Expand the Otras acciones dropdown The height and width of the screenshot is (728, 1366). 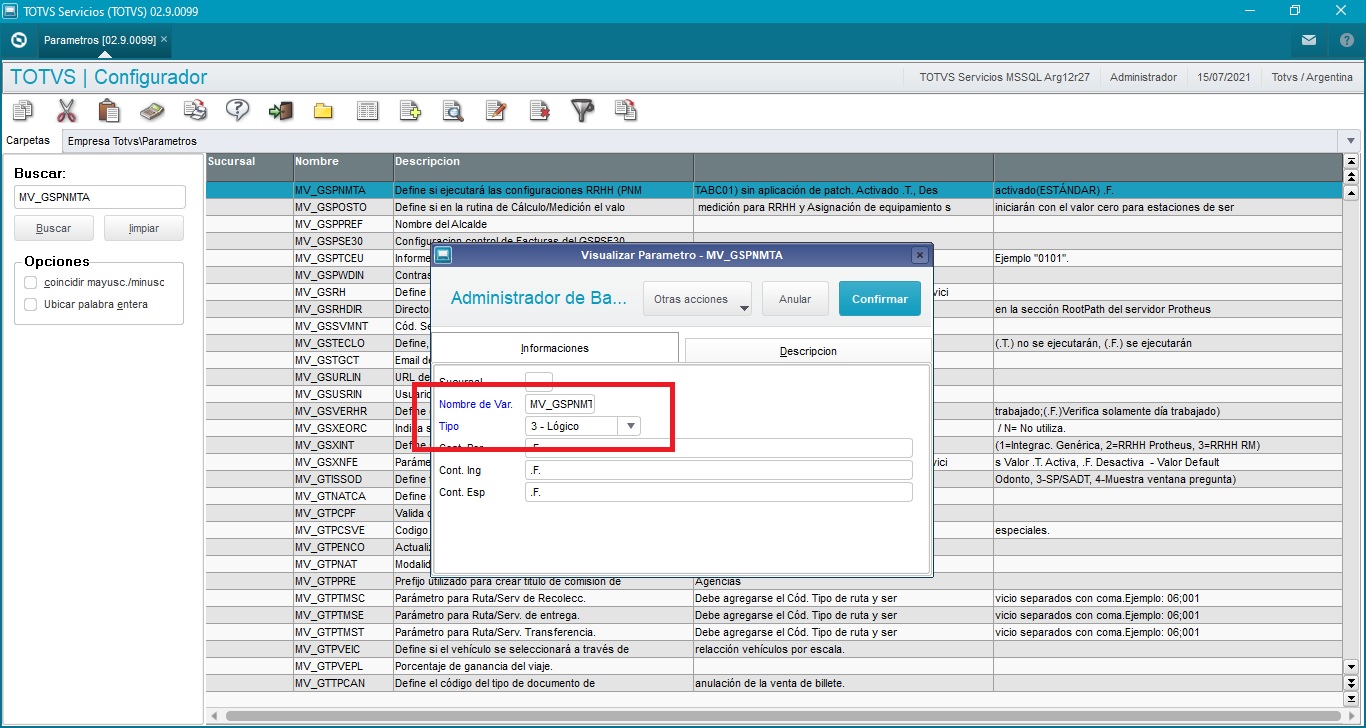pos(698,299)
